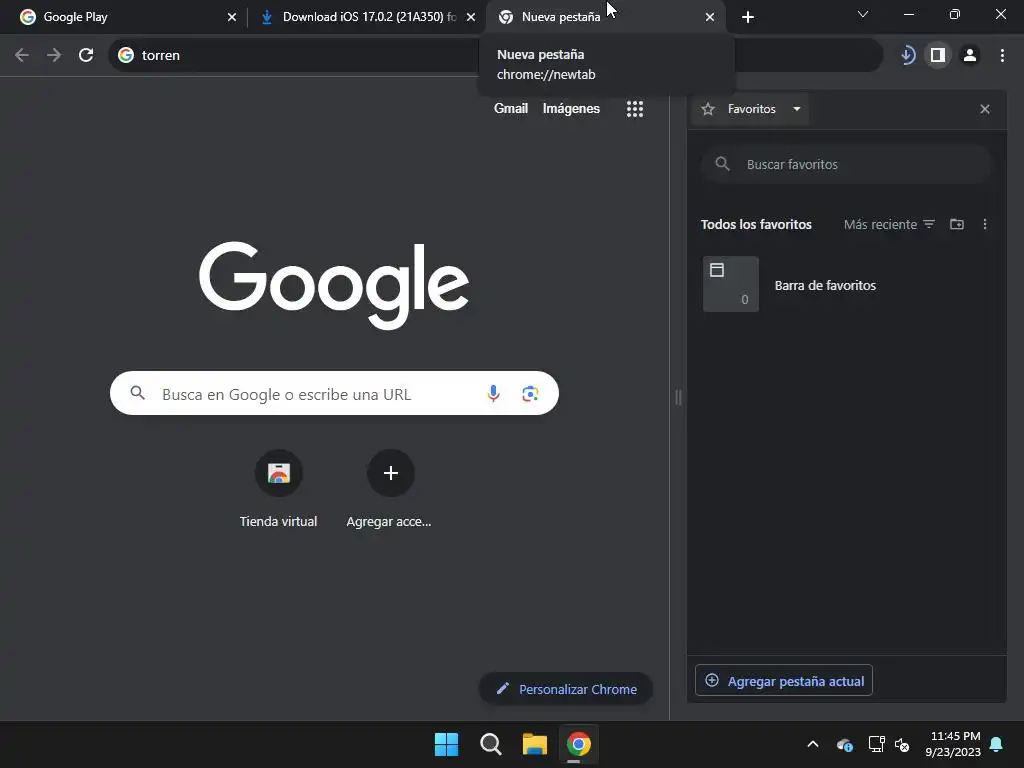Open OneDrive cloud tray icon
The width and height of the screenshot is (1024, 768).
844,744
